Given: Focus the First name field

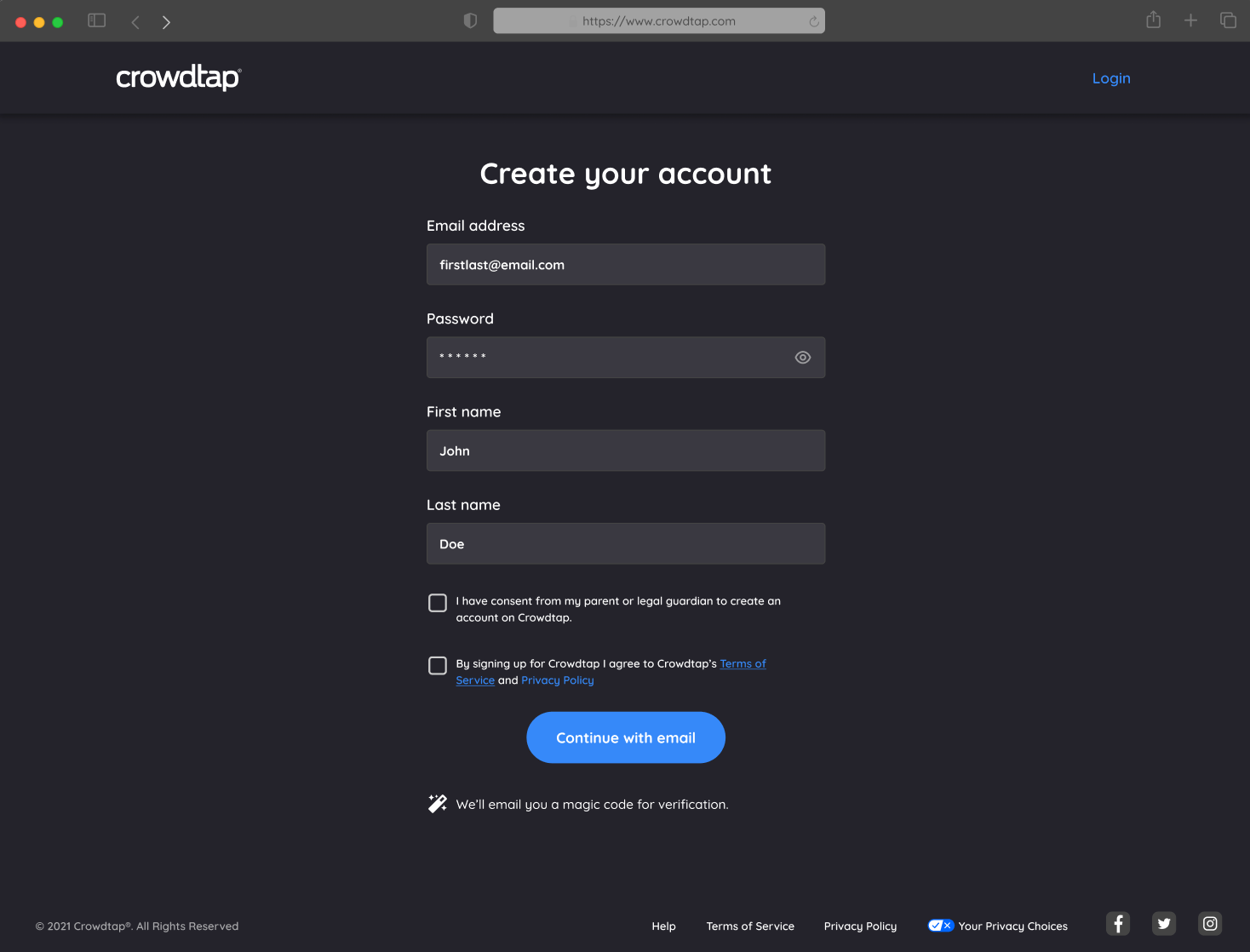Looking at the screenshot, I should 626,450.
